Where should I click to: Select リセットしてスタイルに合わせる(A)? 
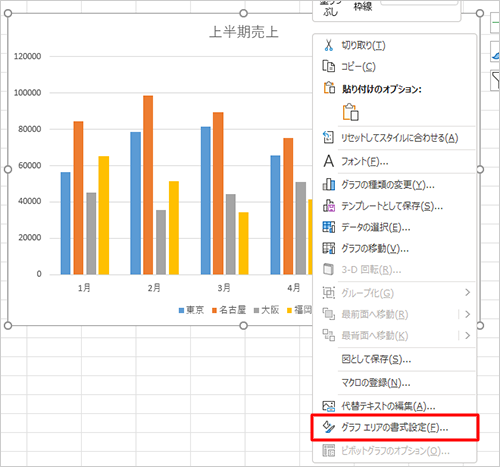(394, 138)
